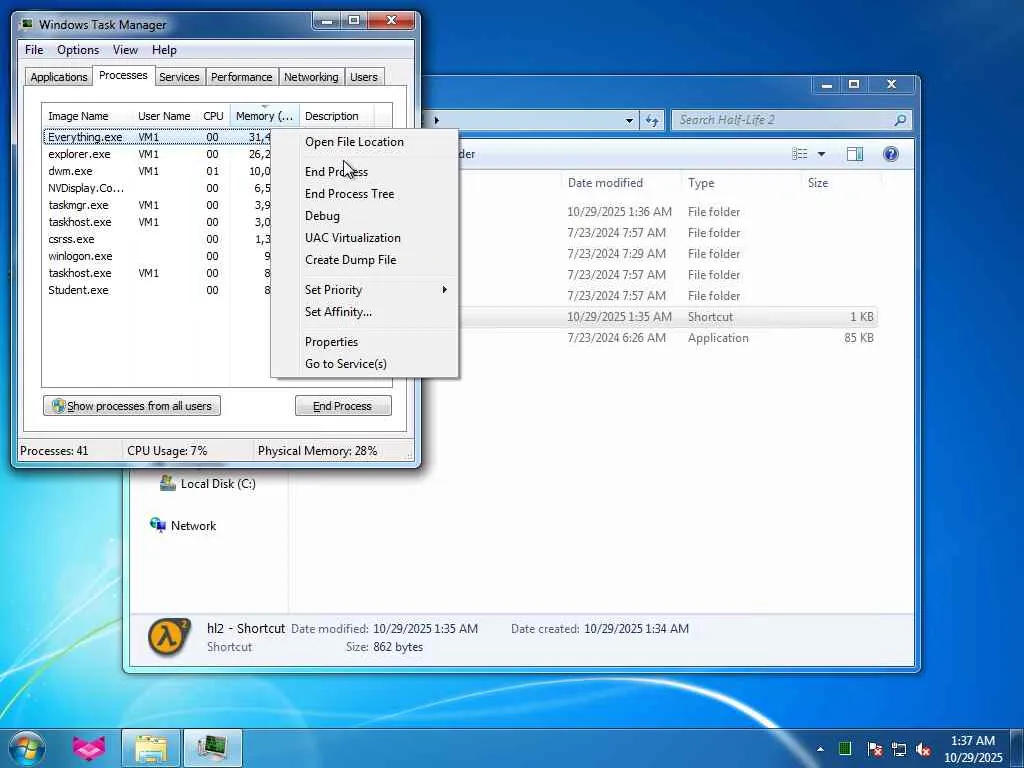Sort processes by CPU column
The width and height of the screenshot is (1024, 768).
click(214, 116)
